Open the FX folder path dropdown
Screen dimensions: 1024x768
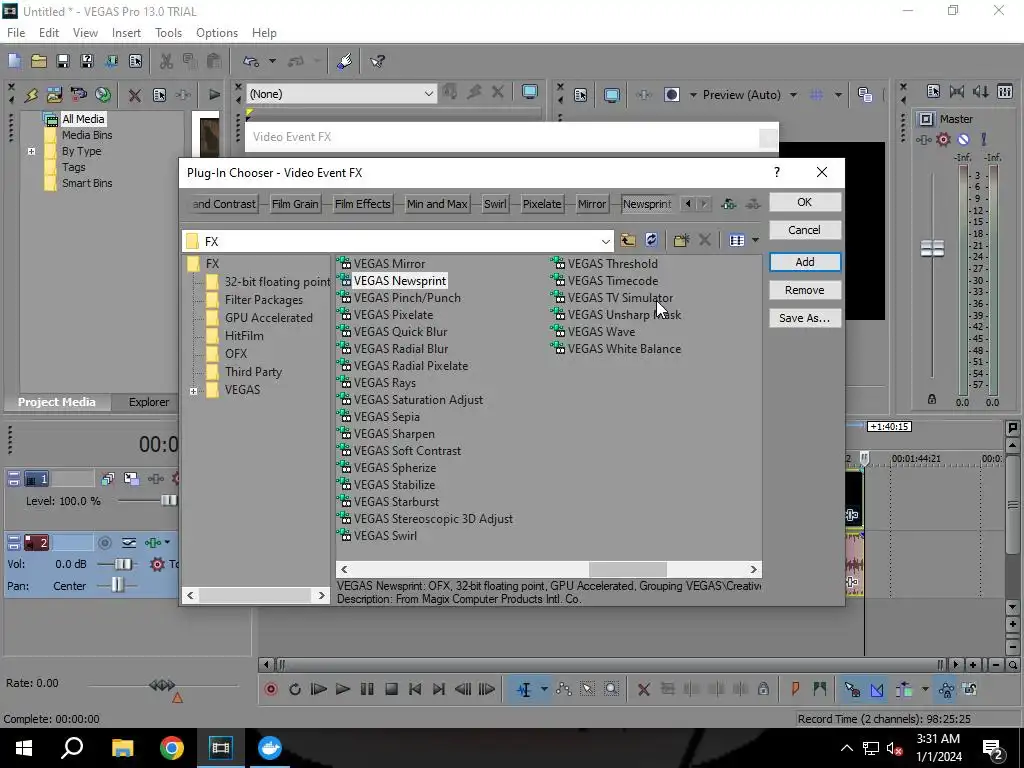(605, 242)
